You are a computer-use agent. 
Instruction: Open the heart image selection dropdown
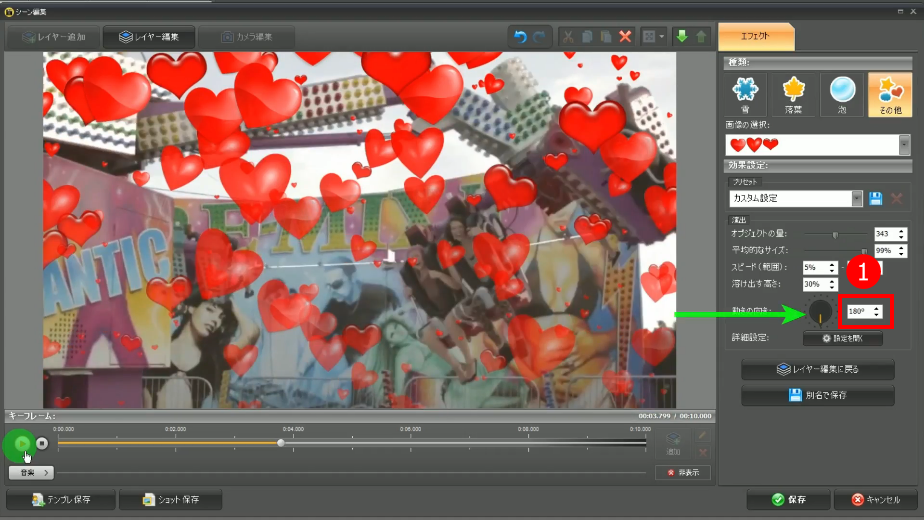[x=904, y=145]
